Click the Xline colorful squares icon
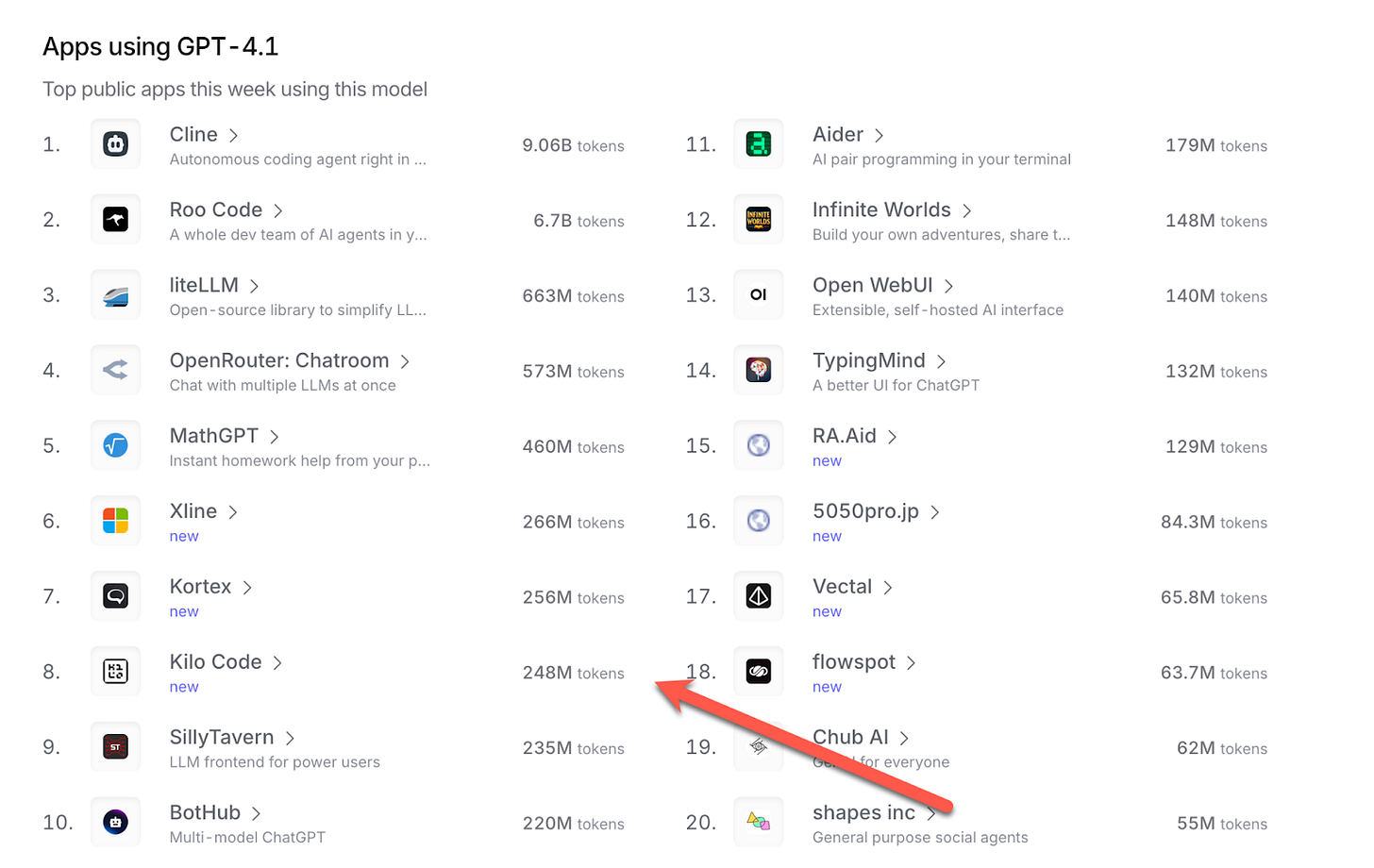Screen dimensions: 1374x868 pos(115,521)
